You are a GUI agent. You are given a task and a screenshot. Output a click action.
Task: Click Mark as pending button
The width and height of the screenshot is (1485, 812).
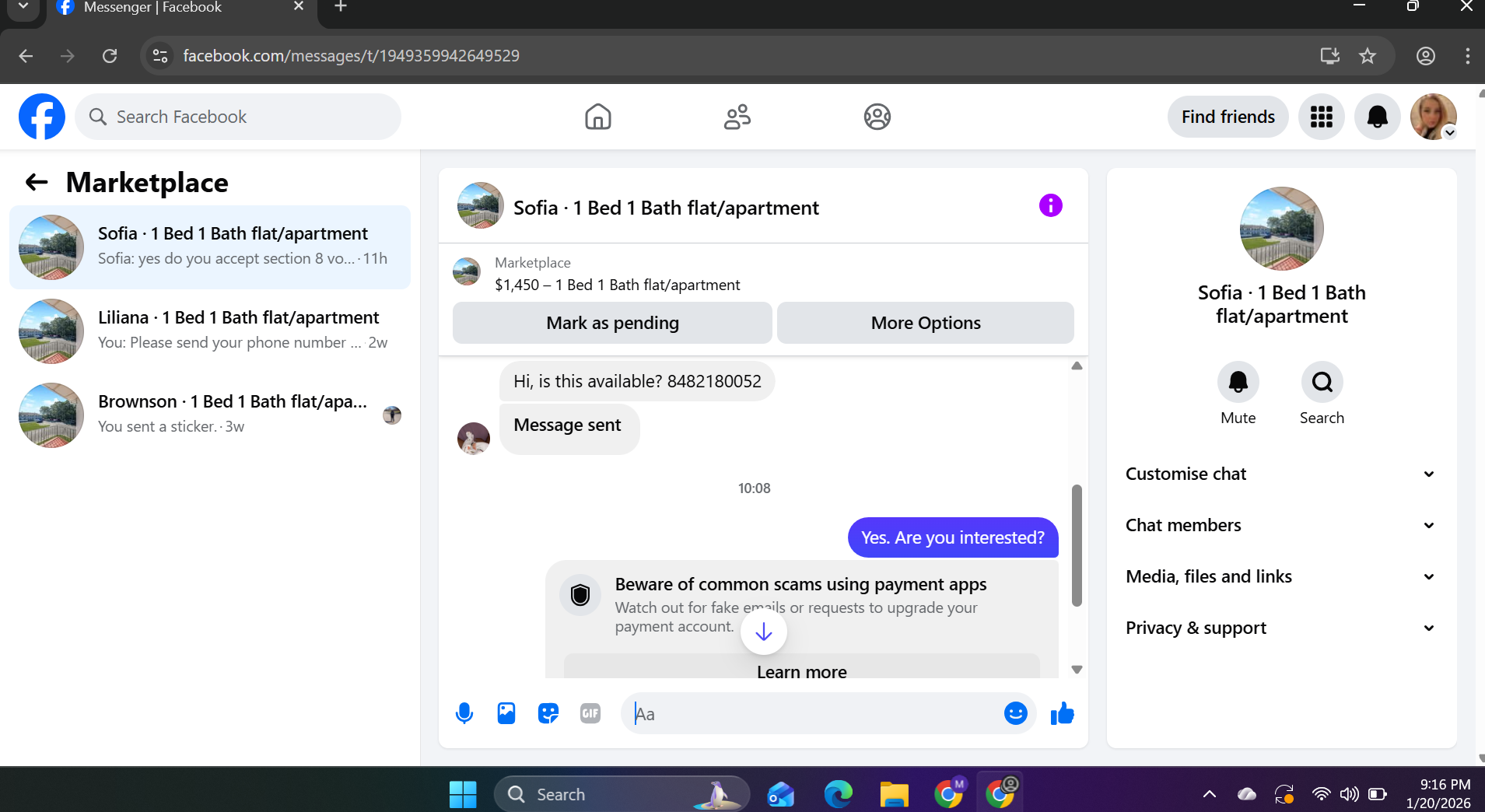612,323
